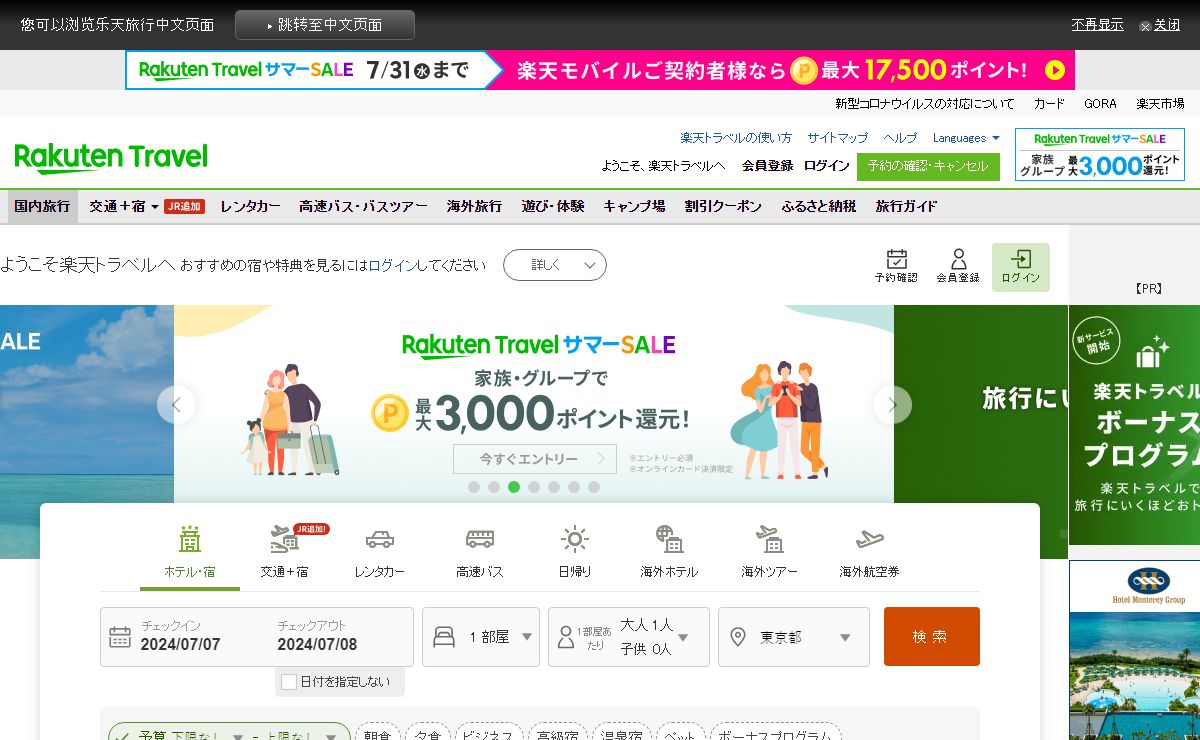Image resolution: width=1200 pixels, height=740 pixels.
Task: Open the 旅行ガイド nav menu item
Action: [906, 207]
